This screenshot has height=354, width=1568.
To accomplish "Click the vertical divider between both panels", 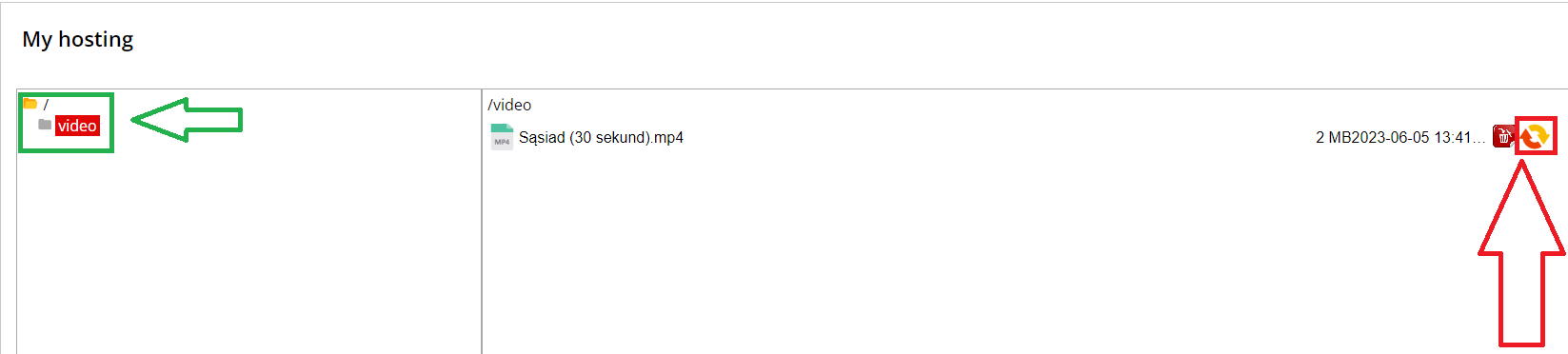I will [482, 222].
